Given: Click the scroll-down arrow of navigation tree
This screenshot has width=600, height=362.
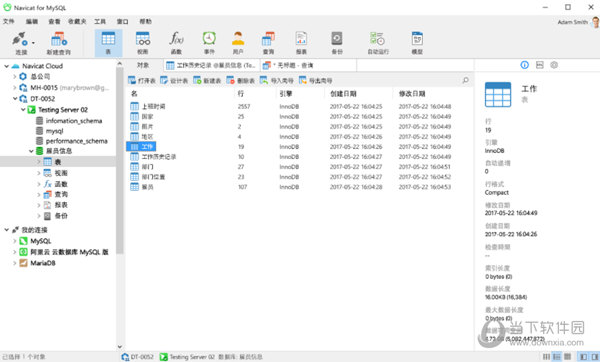Looking at the screenshot, I should coord(120,347).
